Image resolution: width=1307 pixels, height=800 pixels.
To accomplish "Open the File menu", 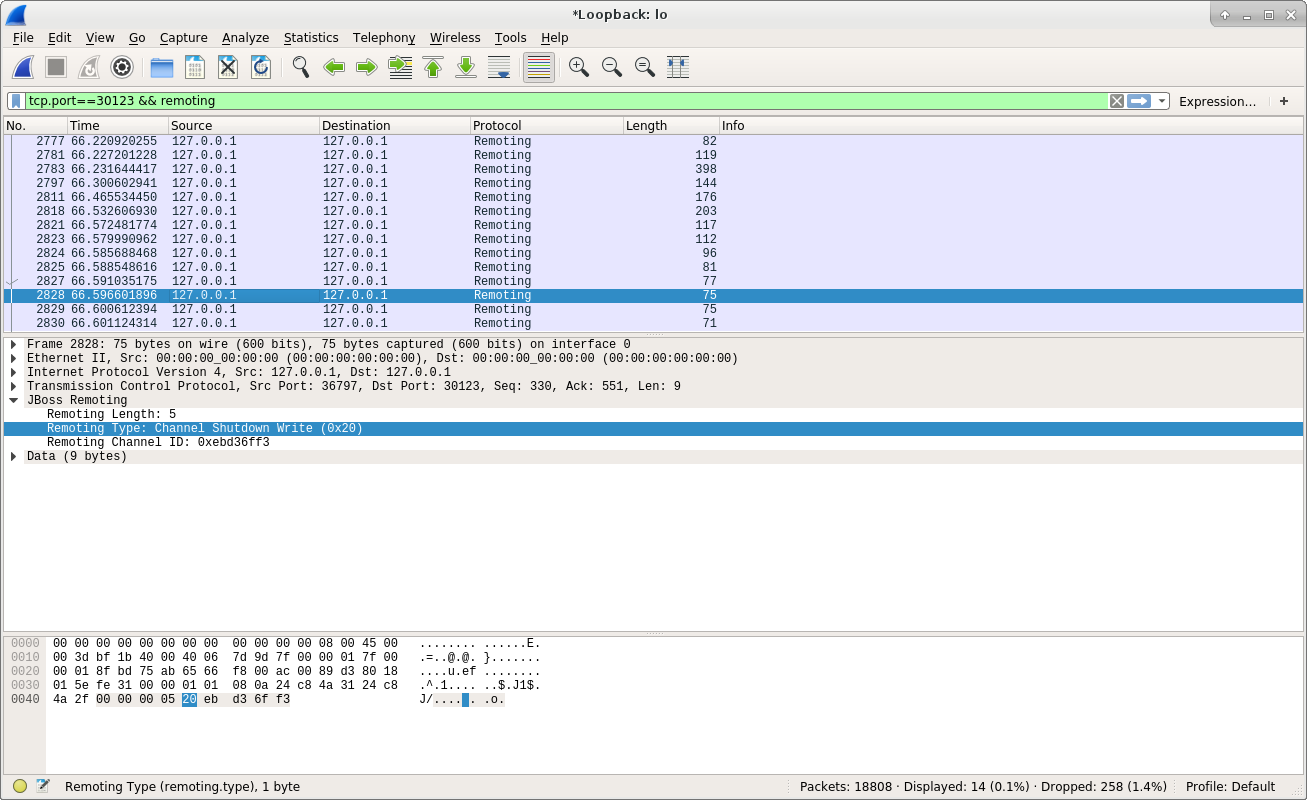I will click(x=23, y=37).
